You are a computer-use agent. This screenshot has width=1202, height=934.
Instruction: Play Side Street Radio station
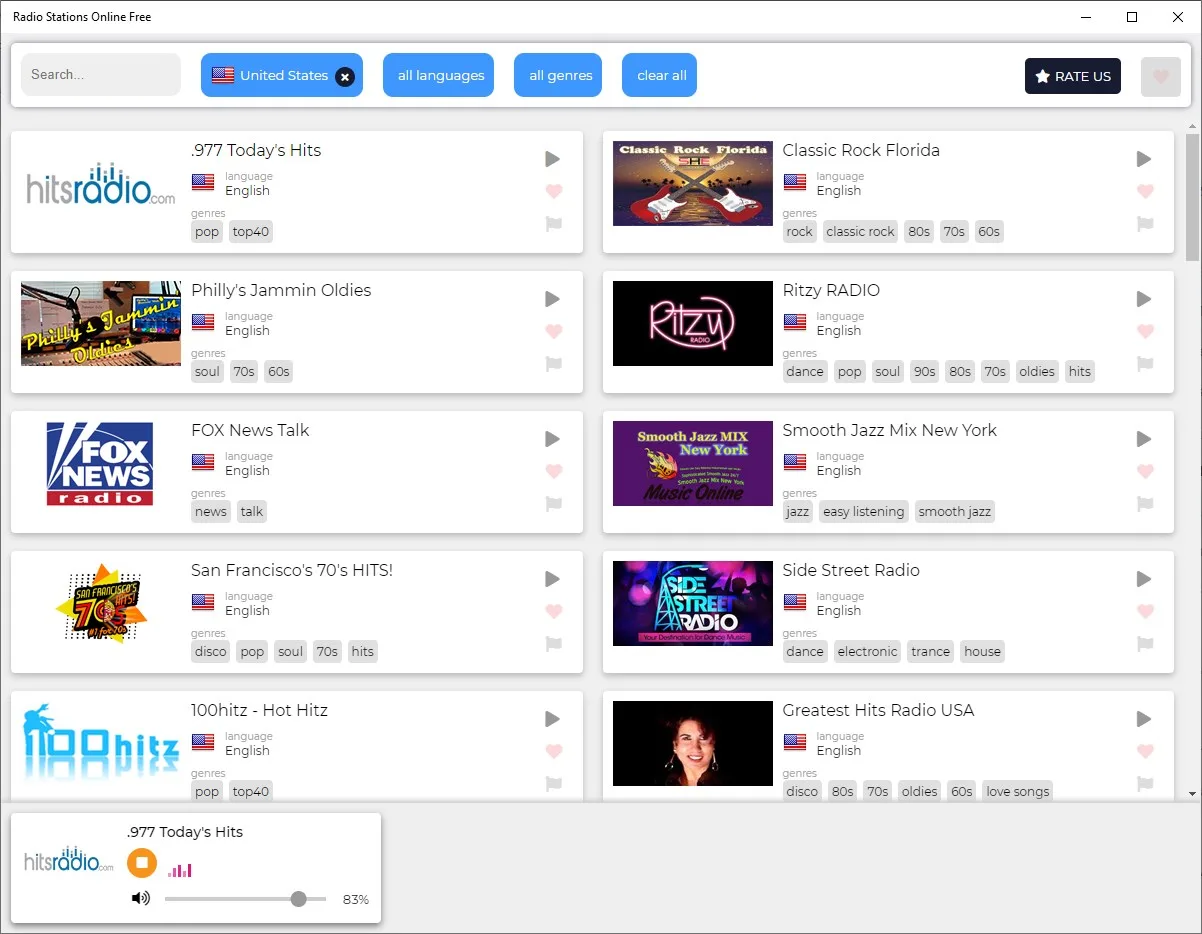point(1144,579)
